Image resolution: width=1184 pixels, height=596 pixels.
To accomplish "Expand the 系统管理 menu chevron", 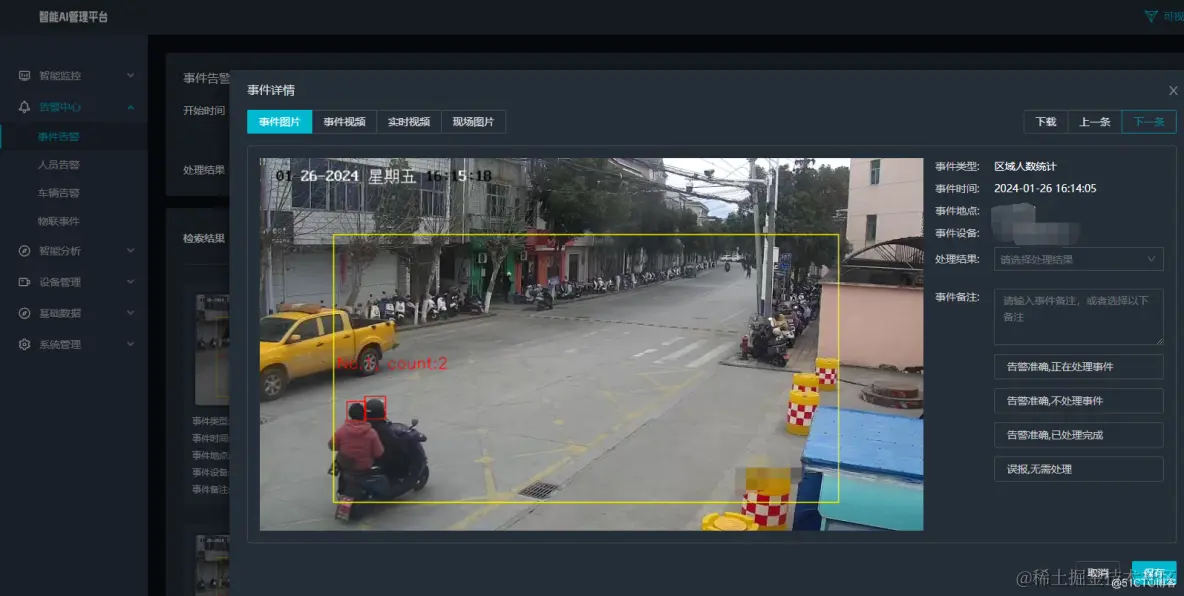I will [x=130, y=344].
